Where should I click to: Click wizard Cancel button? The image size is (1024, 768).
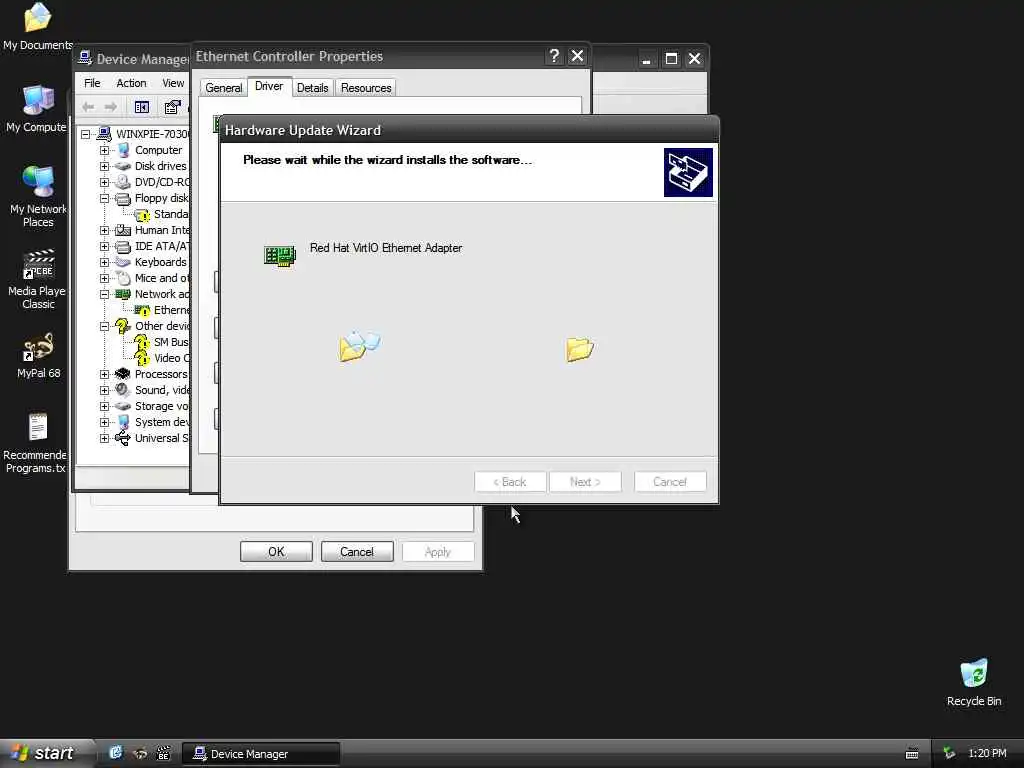click(x=670, y=482)
